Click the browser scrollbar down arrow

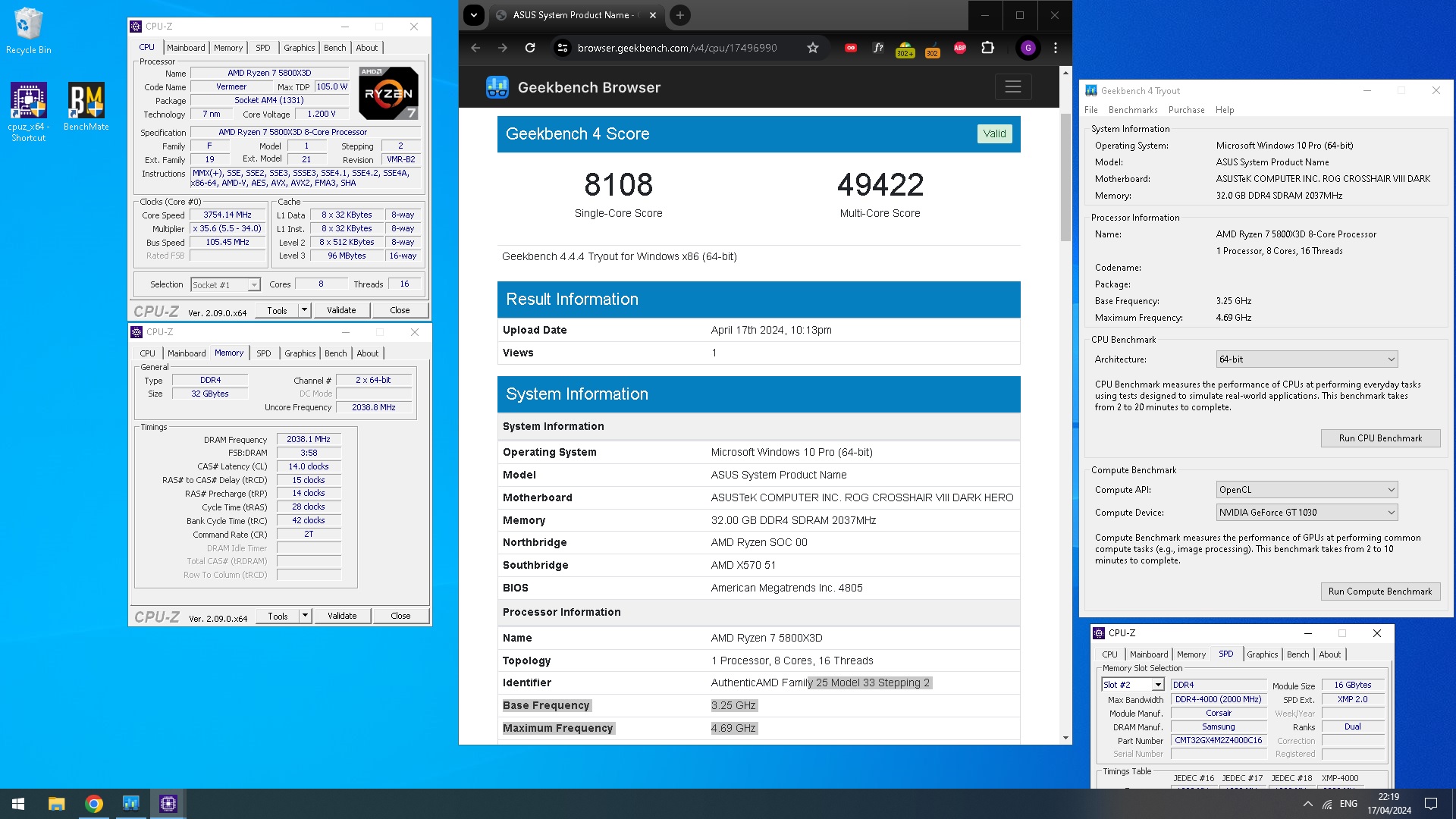1065,738
